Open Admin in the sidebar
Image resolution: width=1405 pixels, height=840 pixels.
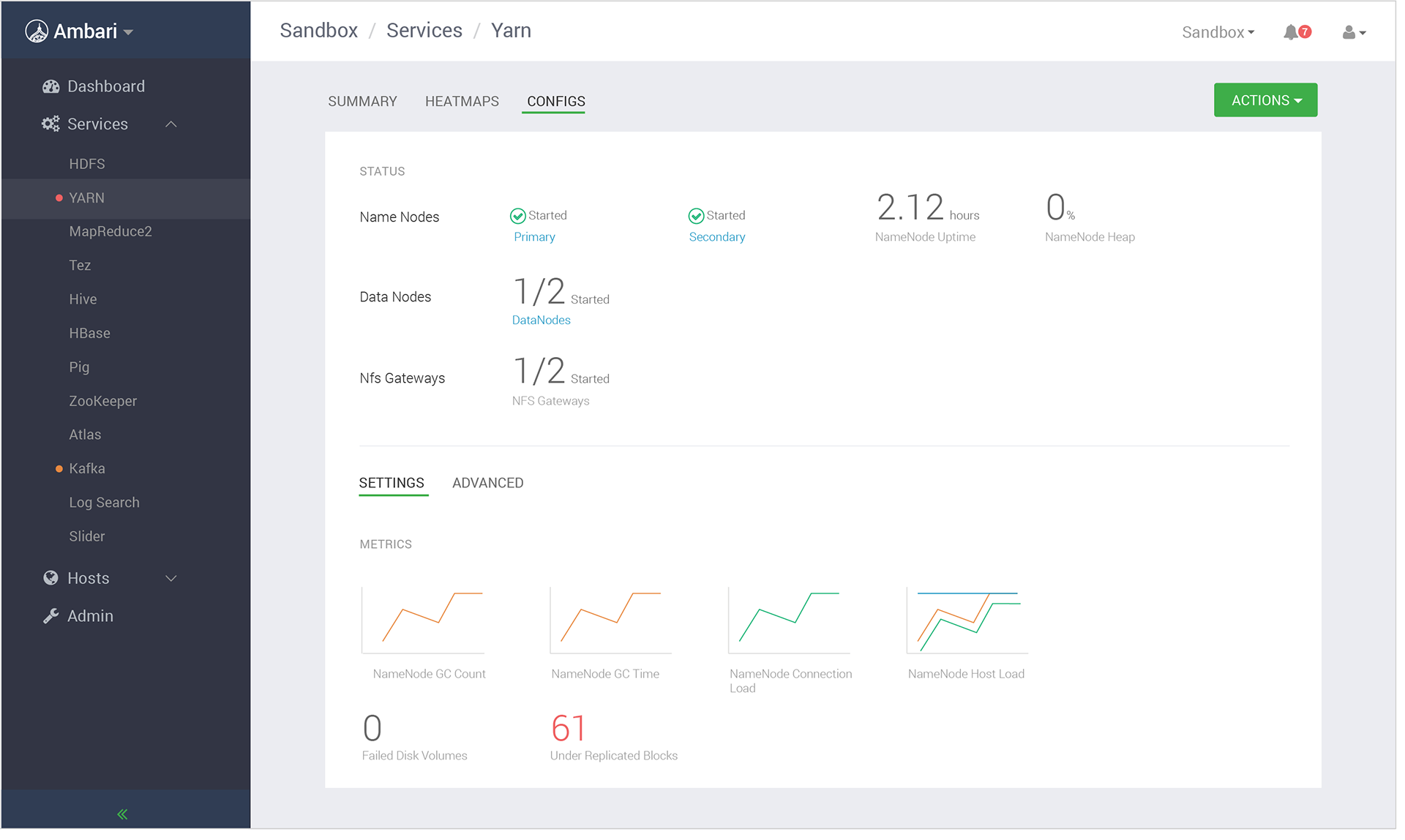90,616
